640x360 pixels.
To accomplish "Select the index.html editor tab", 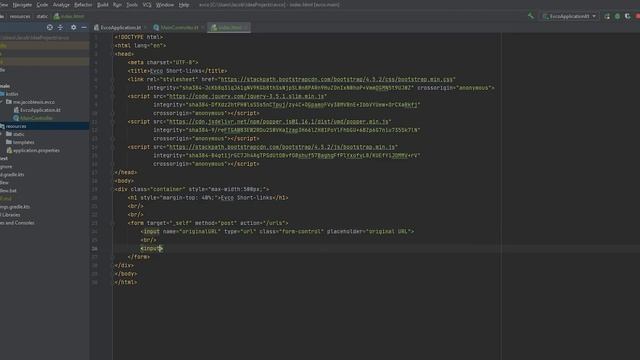I will click(229, 27).
